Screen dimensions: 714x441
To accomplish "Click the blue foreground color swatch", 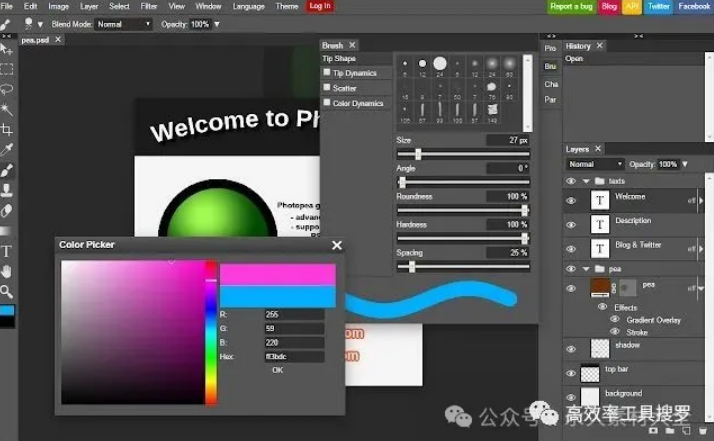I will 7,311.
